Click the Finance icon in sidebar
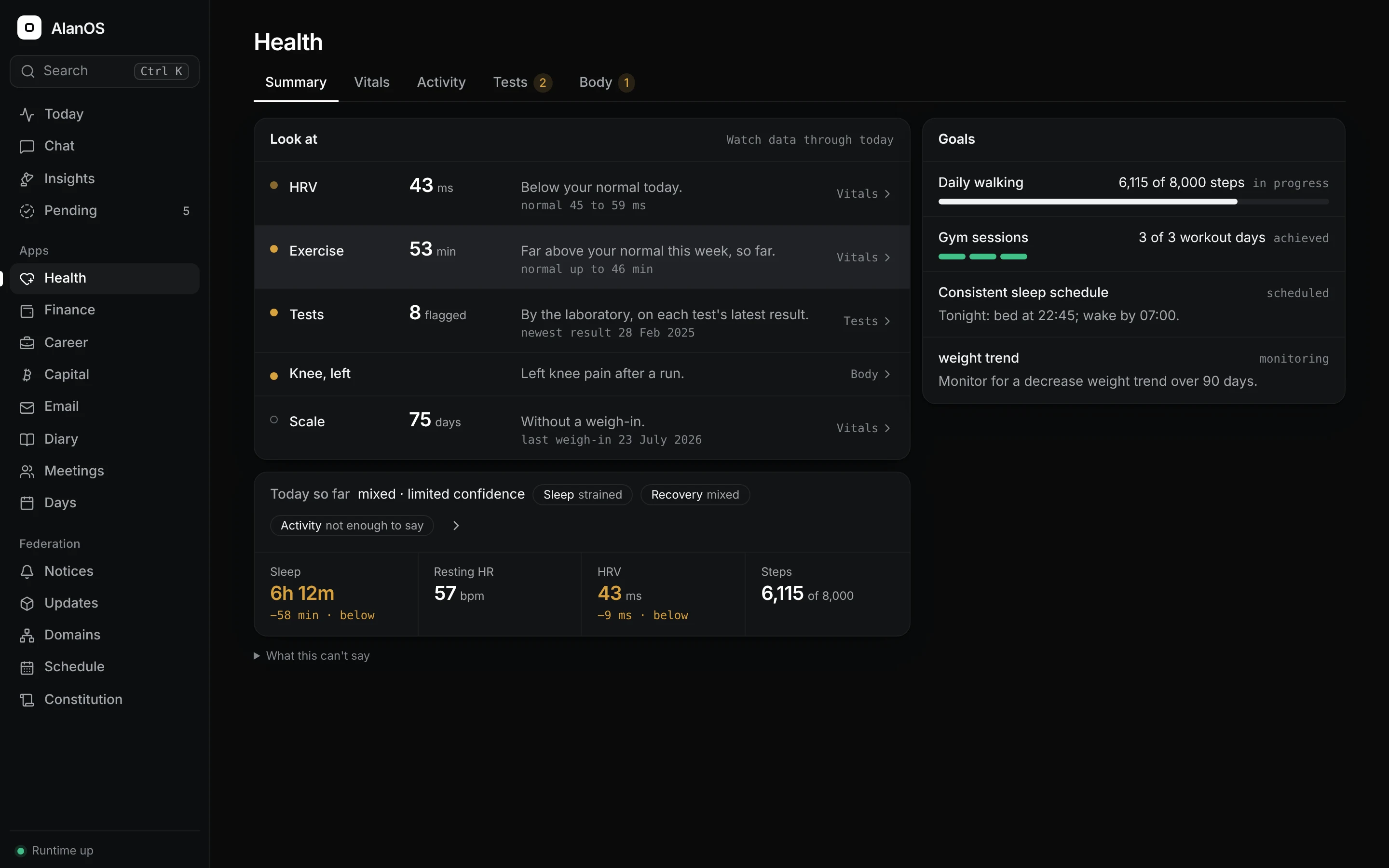1389x868 pixels. tap(27, 311)
